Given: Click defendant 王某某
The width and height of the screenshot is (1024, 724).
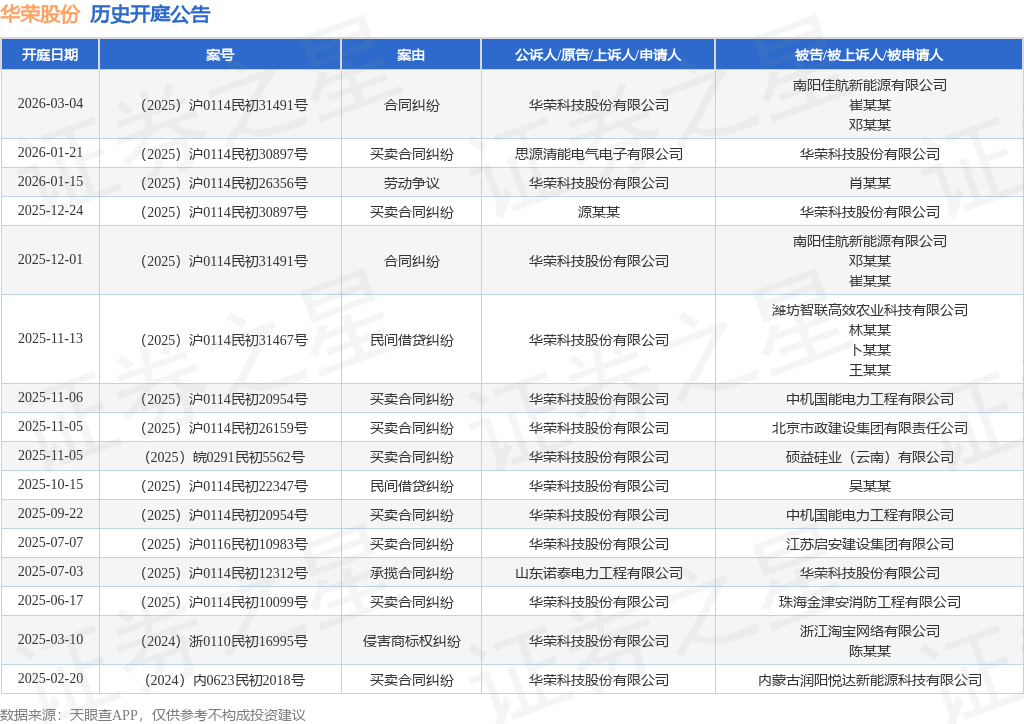Looking at the screenshot, I should [870, 370].
